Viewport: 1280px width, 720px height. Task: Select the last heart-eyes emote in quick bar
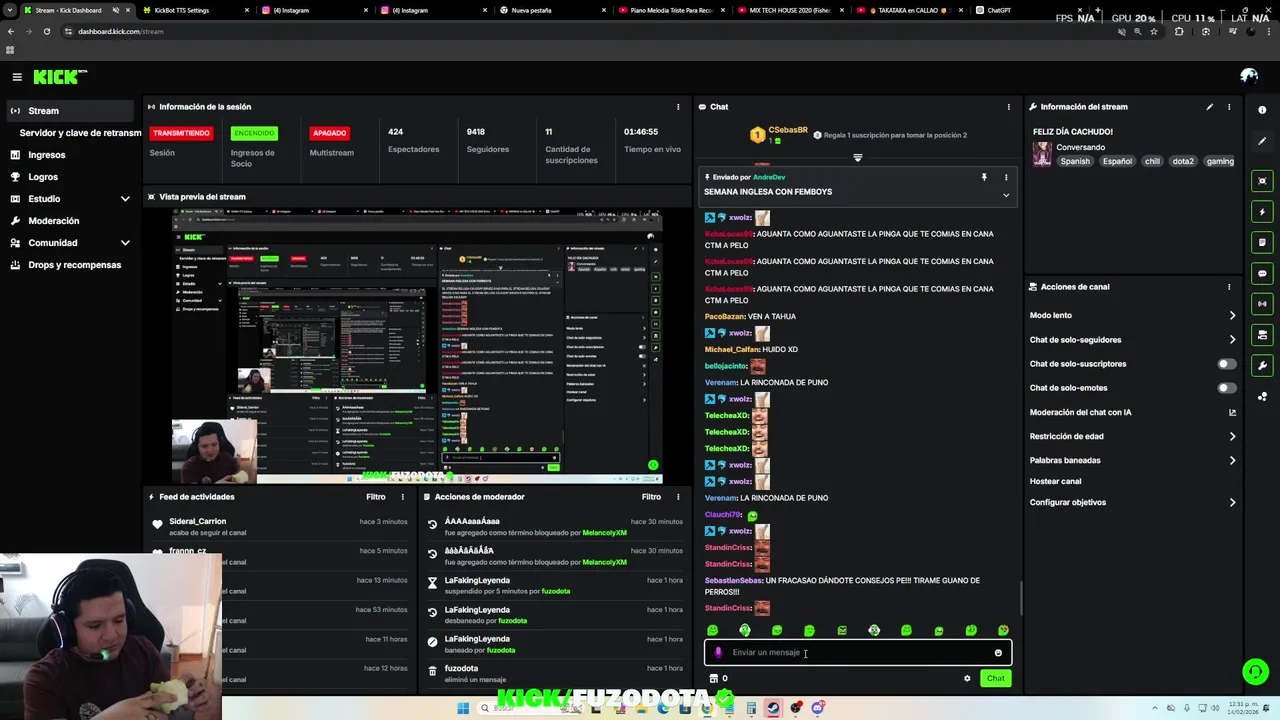tap(1003, 630)
